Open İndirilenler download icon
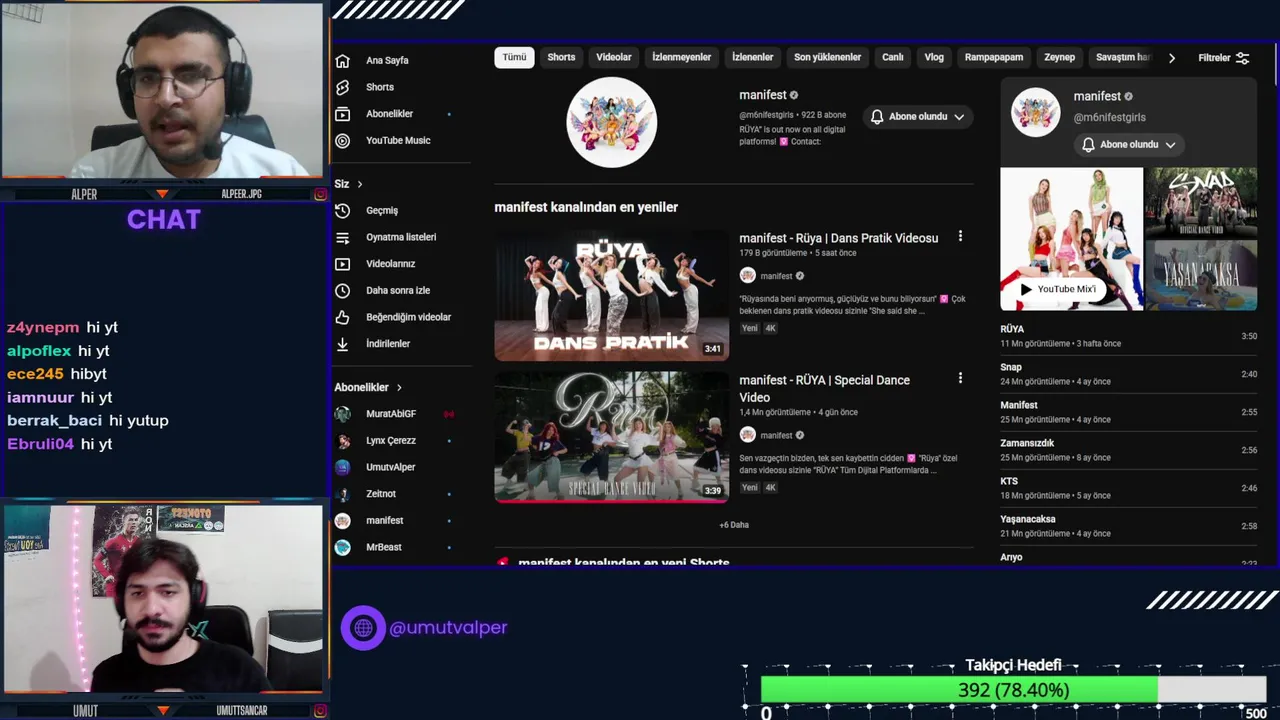This screenshot has height=720, width=1280. 342,344
